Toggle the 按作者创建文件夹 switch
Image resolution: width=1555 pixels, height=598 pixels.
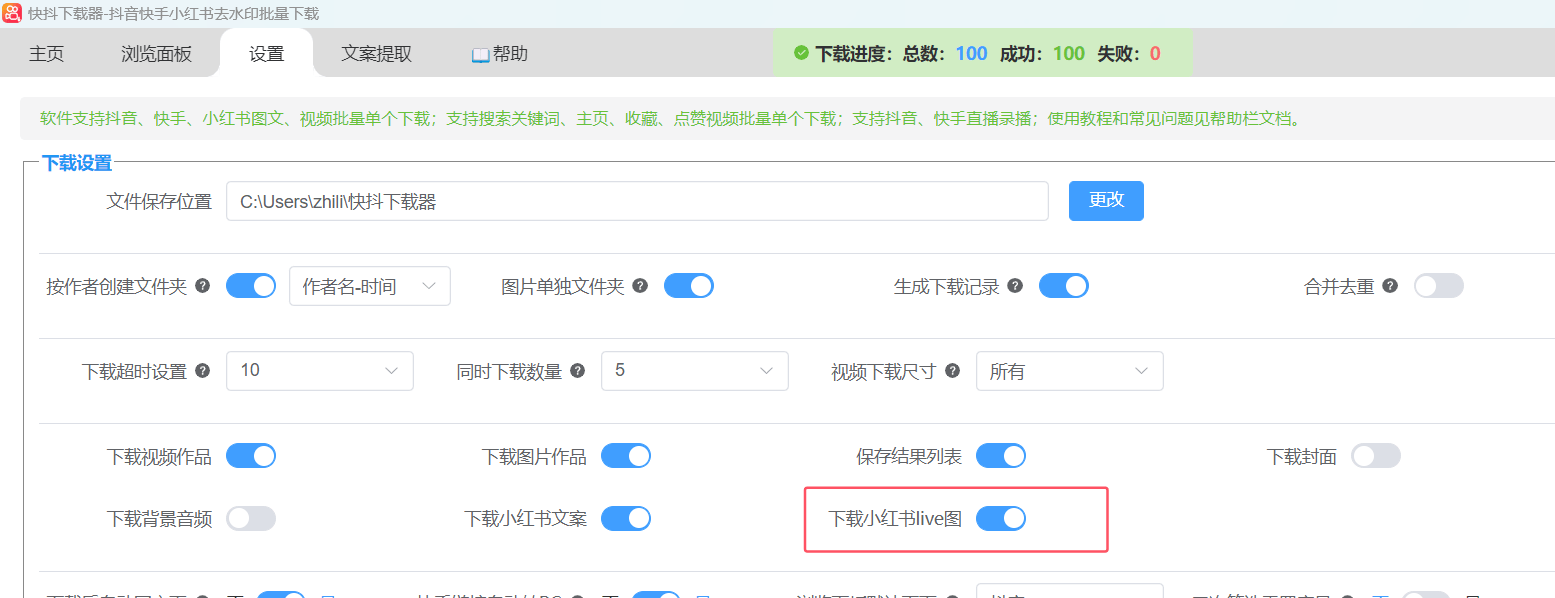(x=251, y=286)
